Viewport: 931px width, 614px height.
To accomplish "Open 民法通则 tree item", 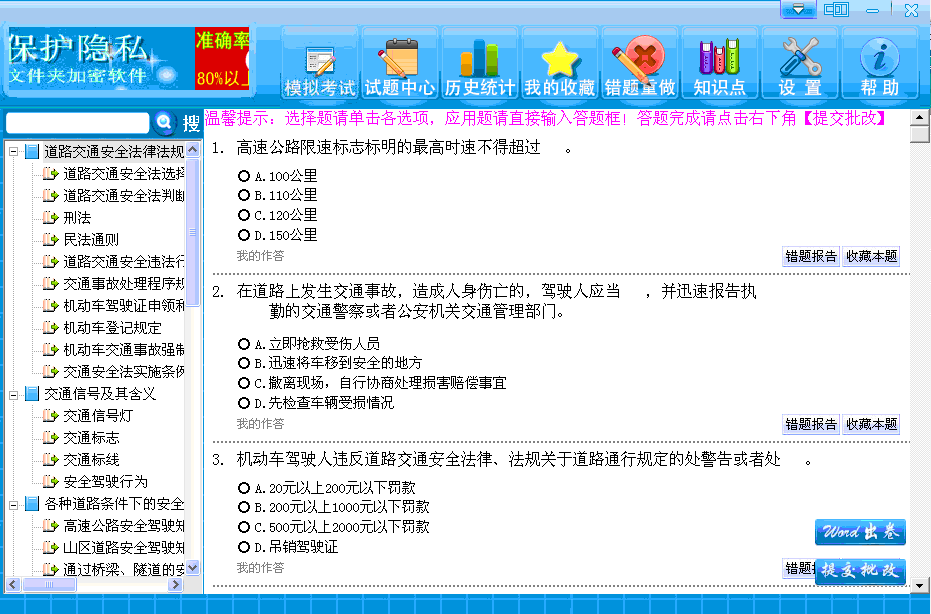I will 91,240.
